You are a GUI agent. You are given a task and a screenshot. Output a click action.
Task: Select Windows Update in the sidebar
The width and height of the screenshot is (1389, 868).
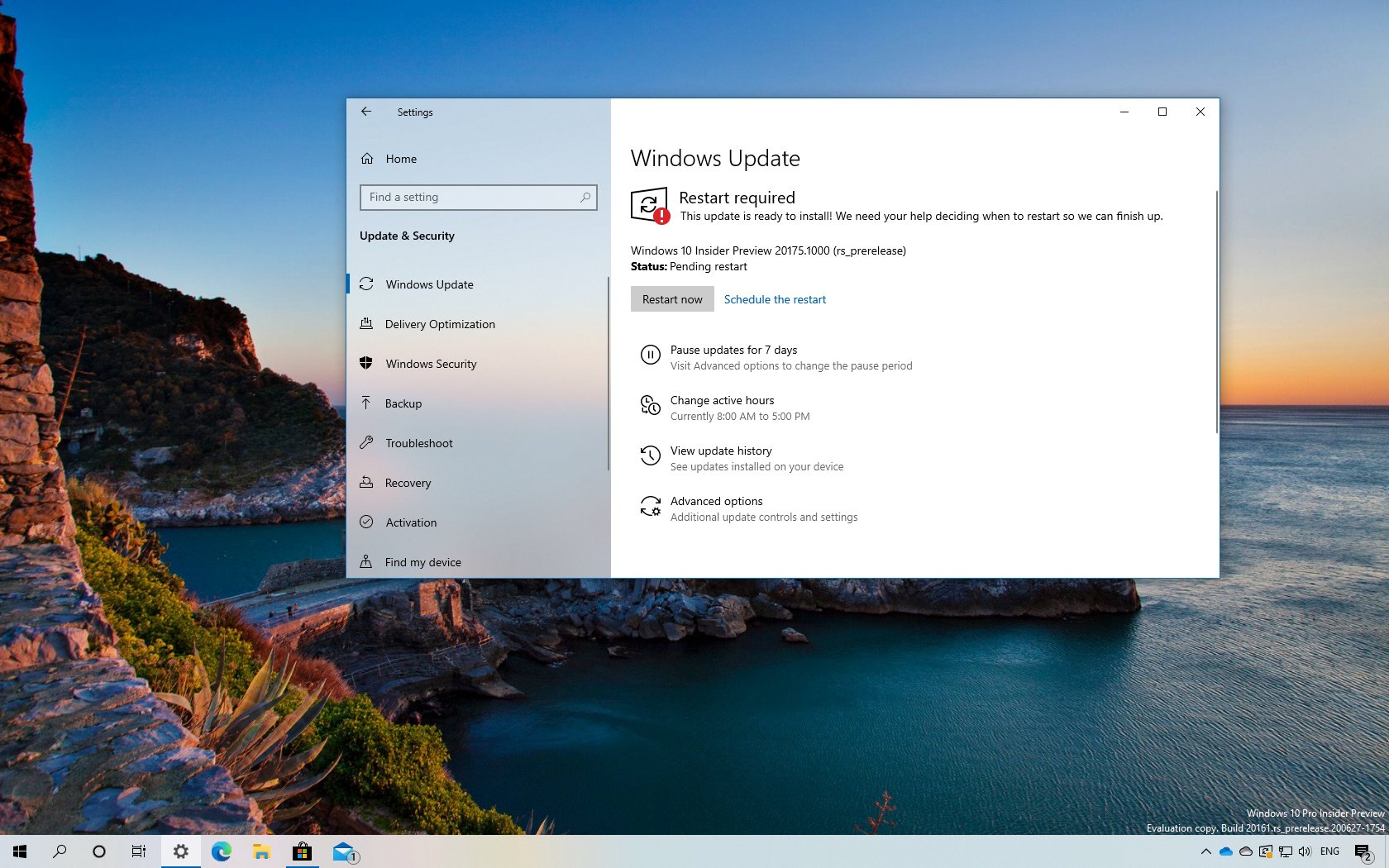point(430,284)
